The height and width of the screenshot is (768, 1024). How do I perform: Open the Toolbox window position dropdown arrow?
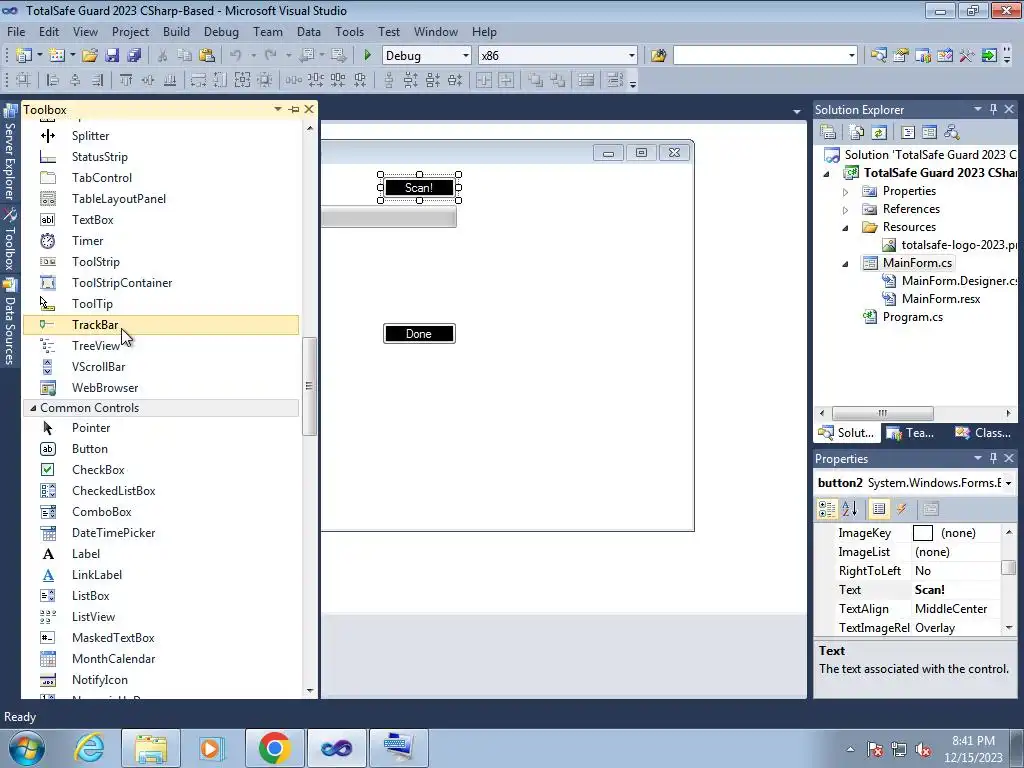278,109
